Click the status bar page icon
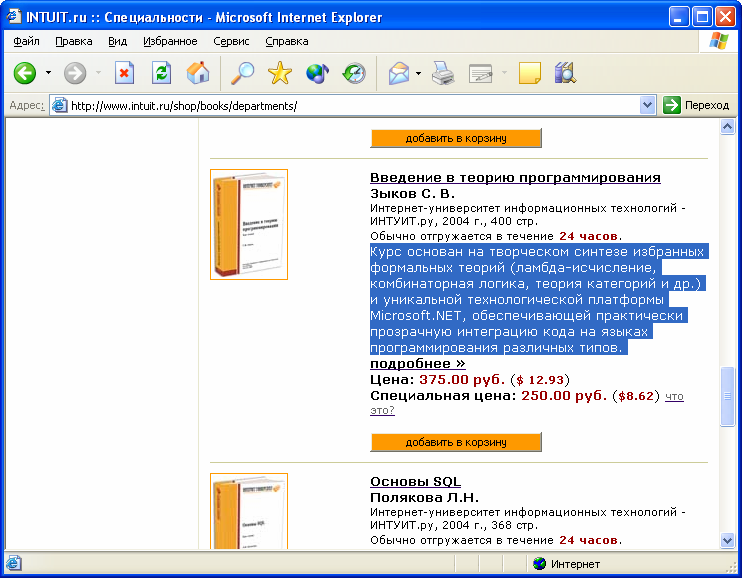Image resolution: width=742 pixels, height=578 pixels. pyautogui.click(x=14, y=564)
